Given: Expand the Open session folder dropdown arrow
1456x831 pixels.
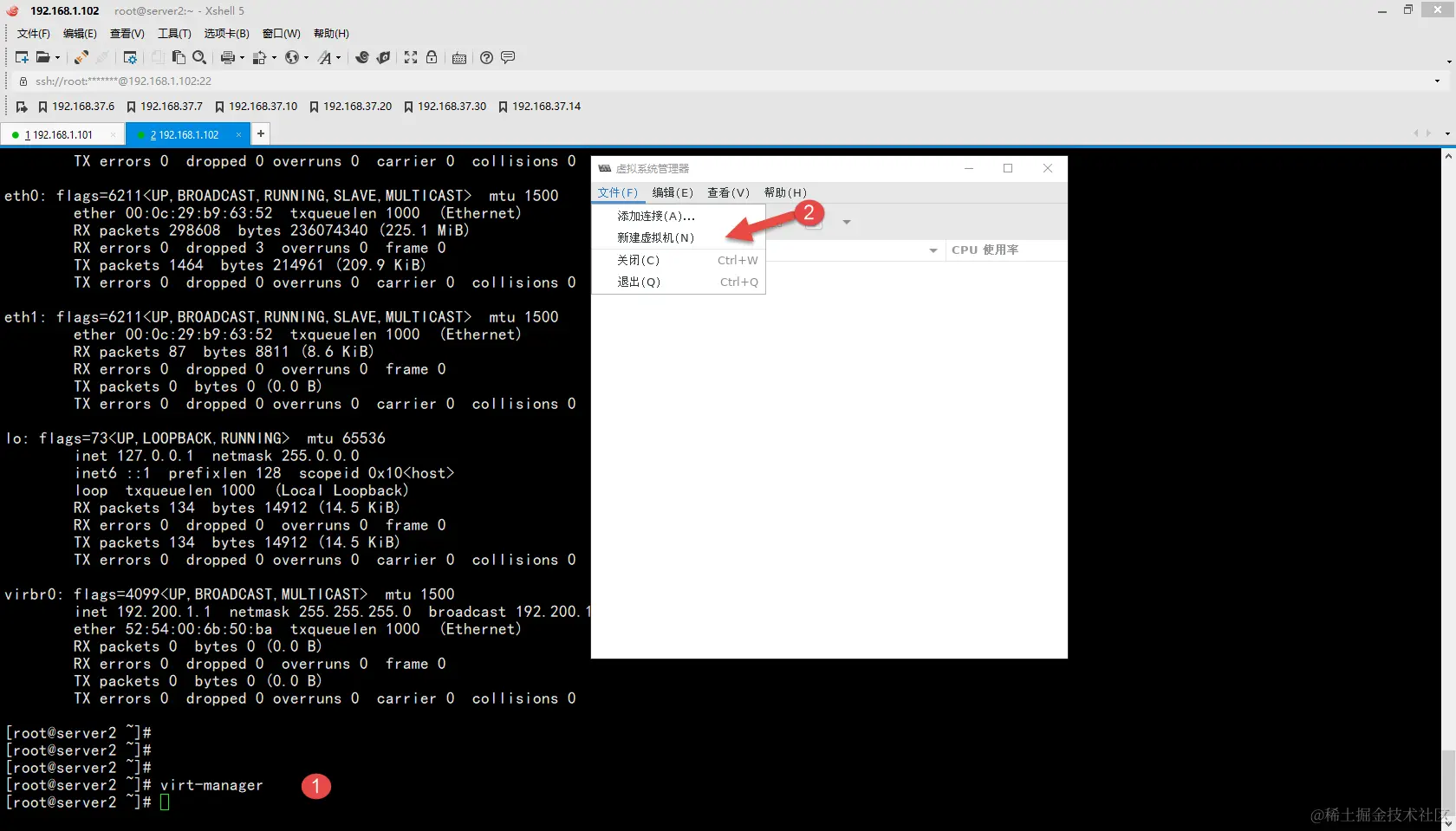Looking at the screenshot, I should 57,58.
